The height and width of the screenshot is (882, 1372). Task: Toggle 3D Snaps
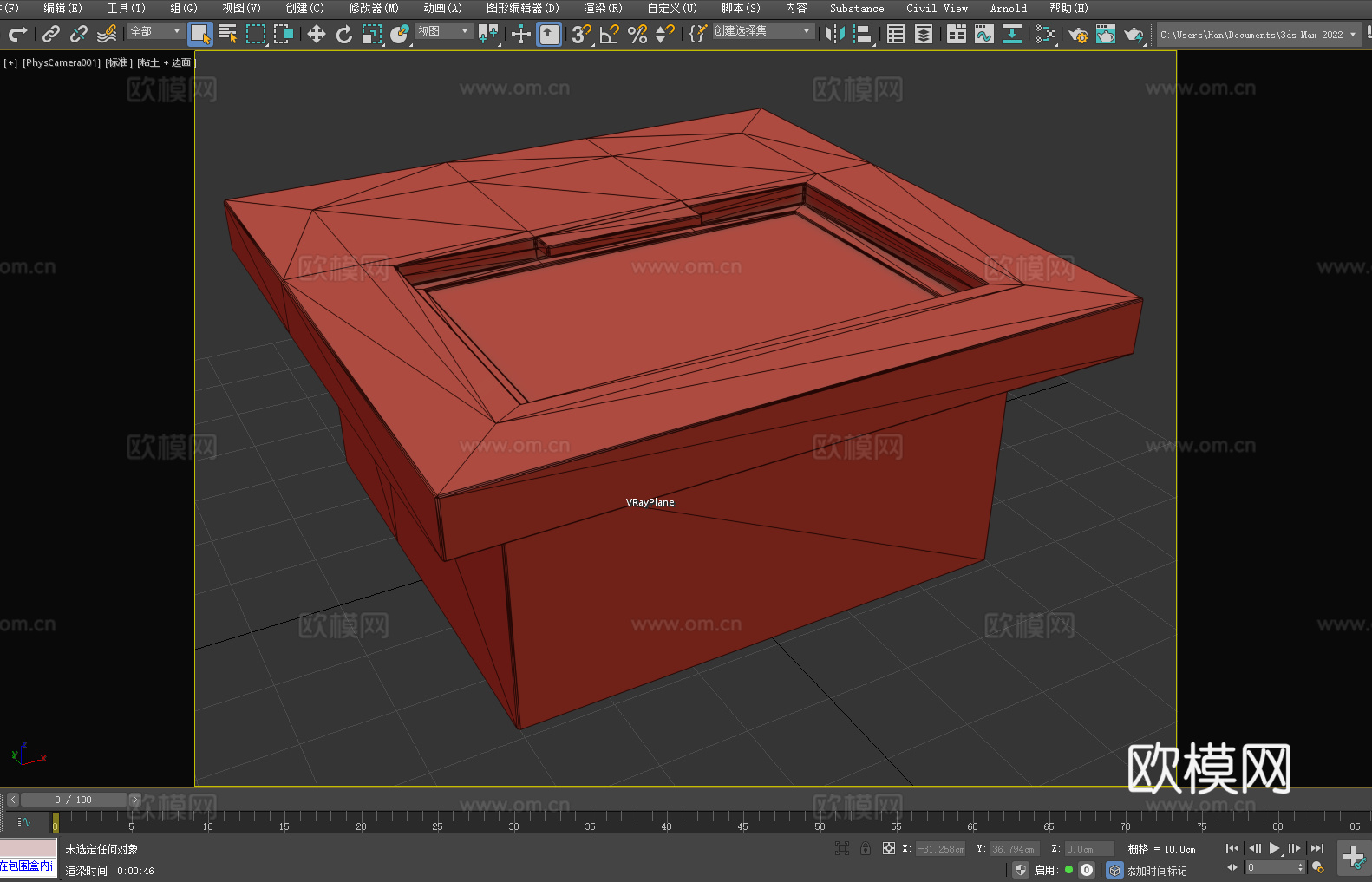[582, 34]
